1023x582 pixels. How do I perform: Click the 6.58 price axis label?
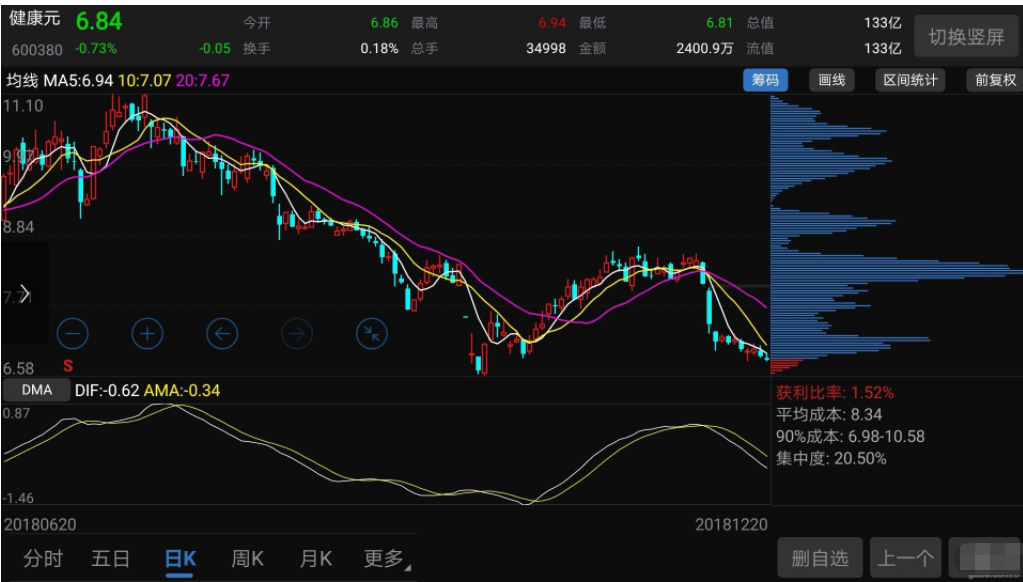click(18, 368)
